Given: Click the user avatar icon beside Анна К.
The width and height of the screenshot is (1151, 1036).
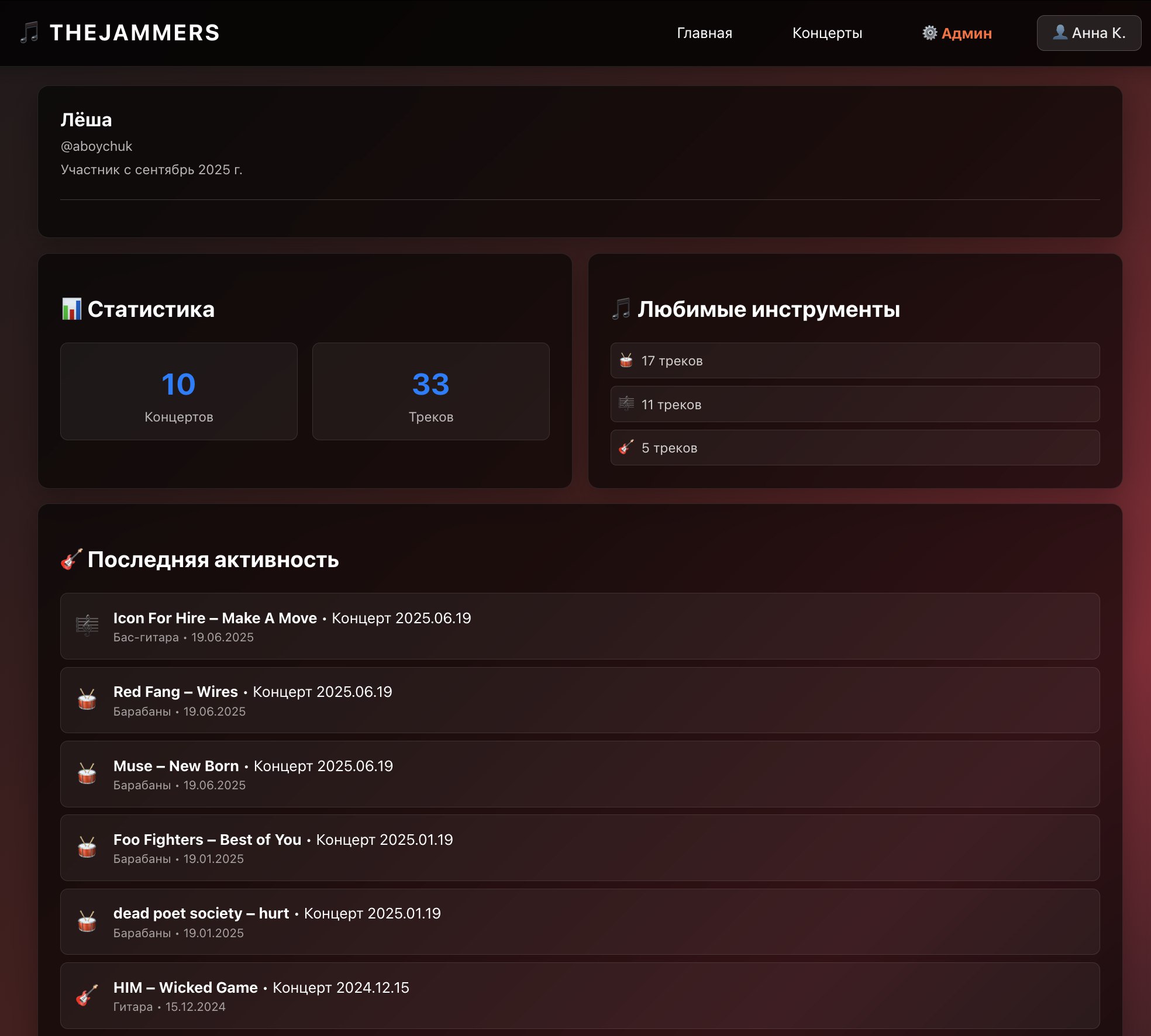Looking at the screenshot, I should [1060, 32].
